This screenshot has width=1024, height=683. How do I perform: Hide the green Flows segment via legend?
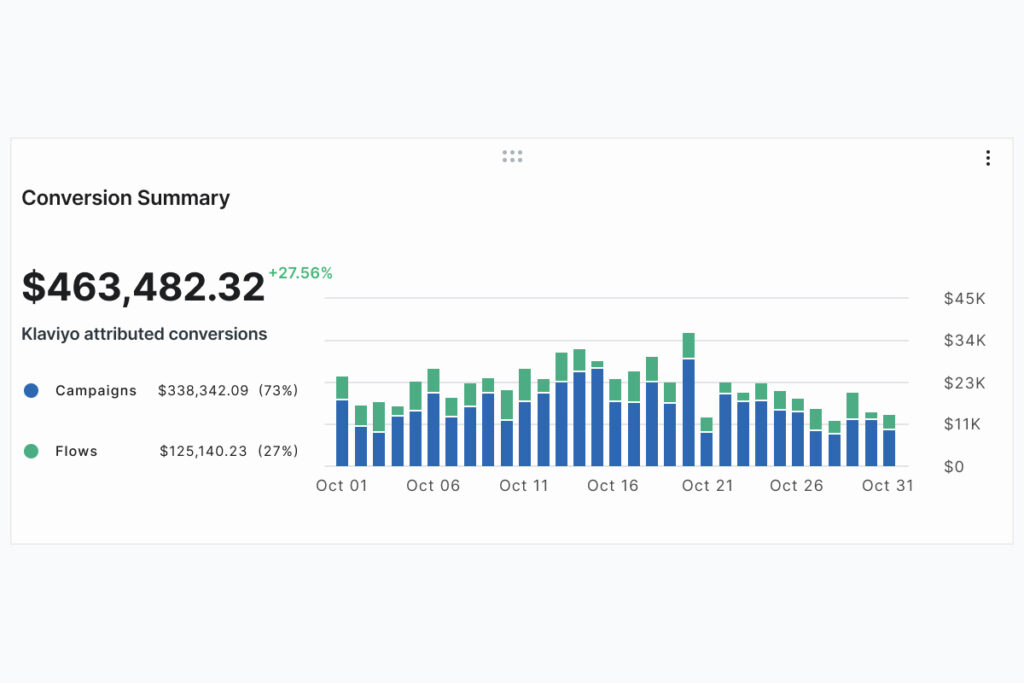pos(30,451)
